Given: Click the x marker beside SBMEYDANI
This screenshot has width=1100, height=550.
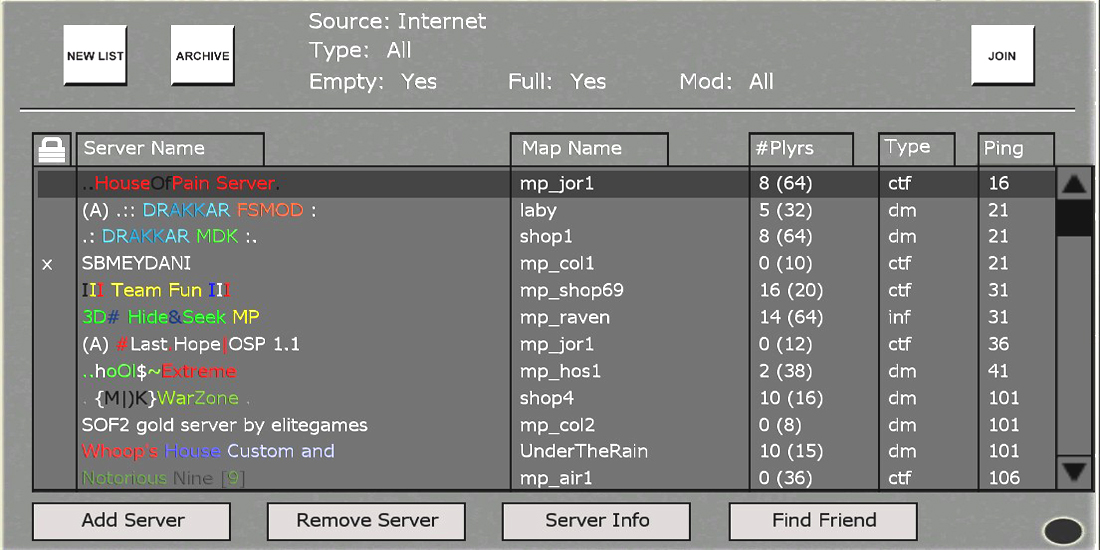Looking at the screenshot, I should pyautogui.click(x=47, y=264).
